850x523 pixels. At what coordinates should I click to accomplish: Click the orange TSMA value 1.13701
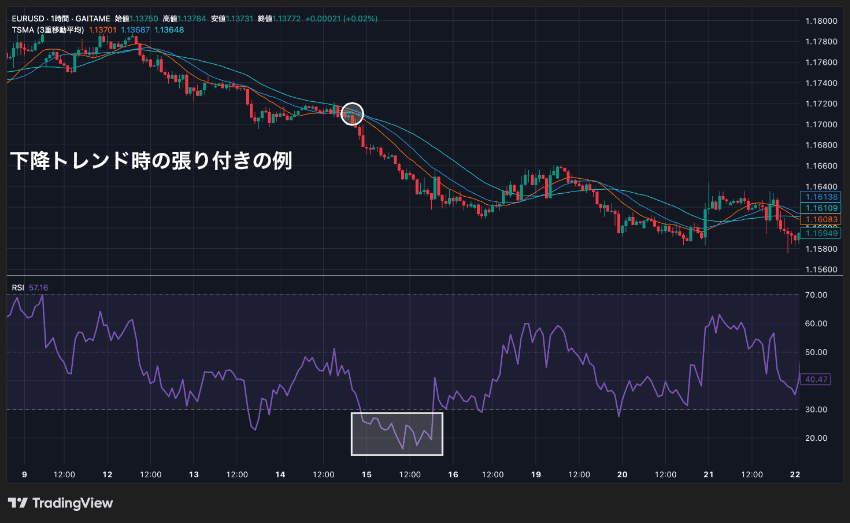tap(102, 30)
